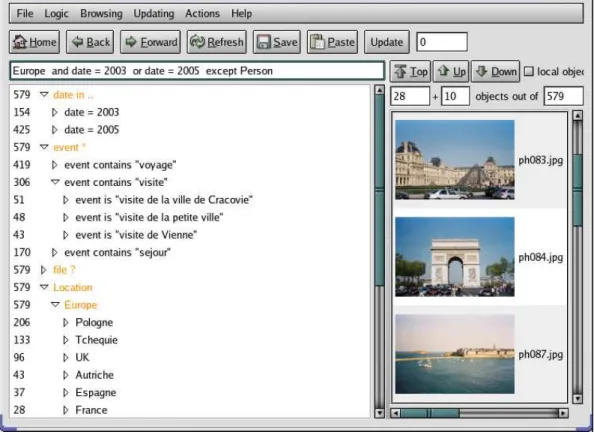Viewport: 594px width, 435px height.
Task: Click the Top arrow icon
Action: (401, 71)
